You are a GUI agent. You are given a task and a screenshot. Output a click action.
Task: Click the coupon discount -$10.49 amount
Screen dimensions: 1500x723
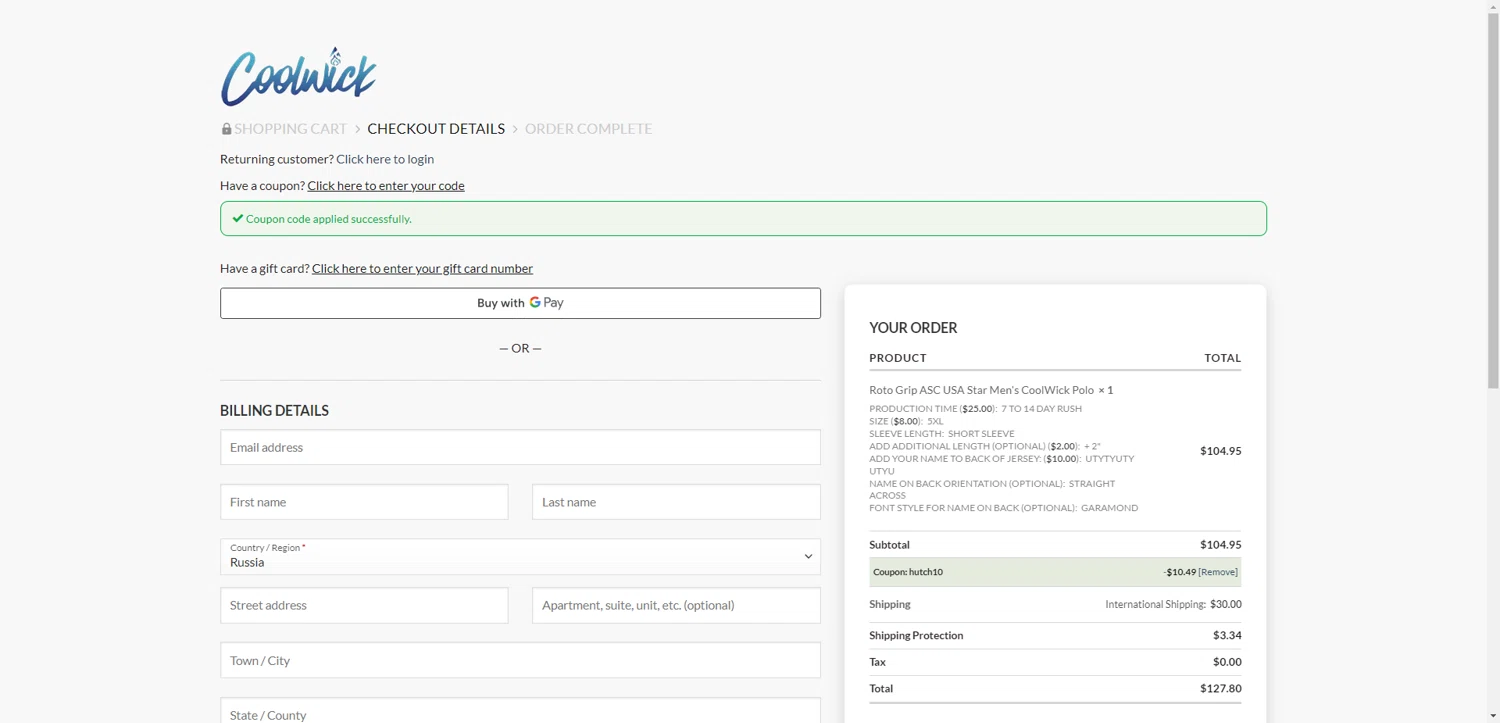coord(1179,572)
